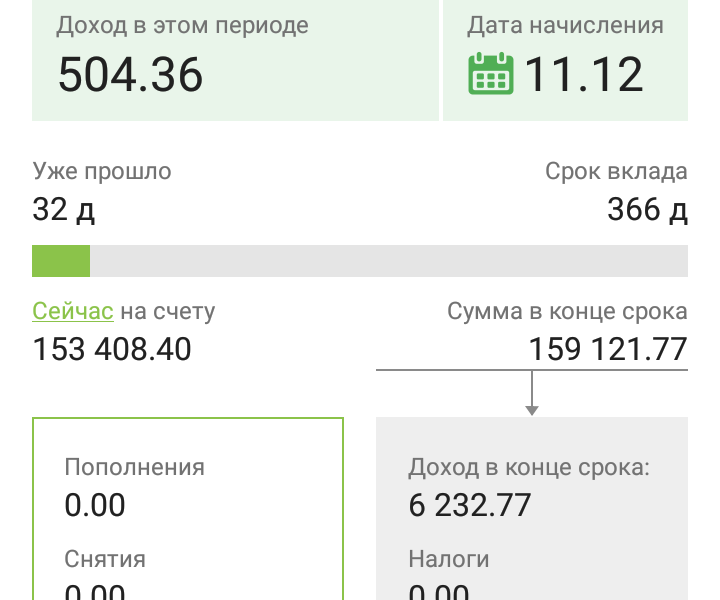Click the Дата начисления label
Screen dimensions: 720x600
pos(565,26)
